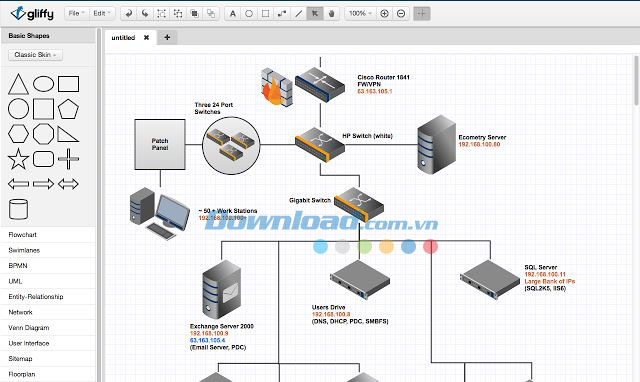
Task: Switch to the untitled document tab
Action: click(123, 38)
